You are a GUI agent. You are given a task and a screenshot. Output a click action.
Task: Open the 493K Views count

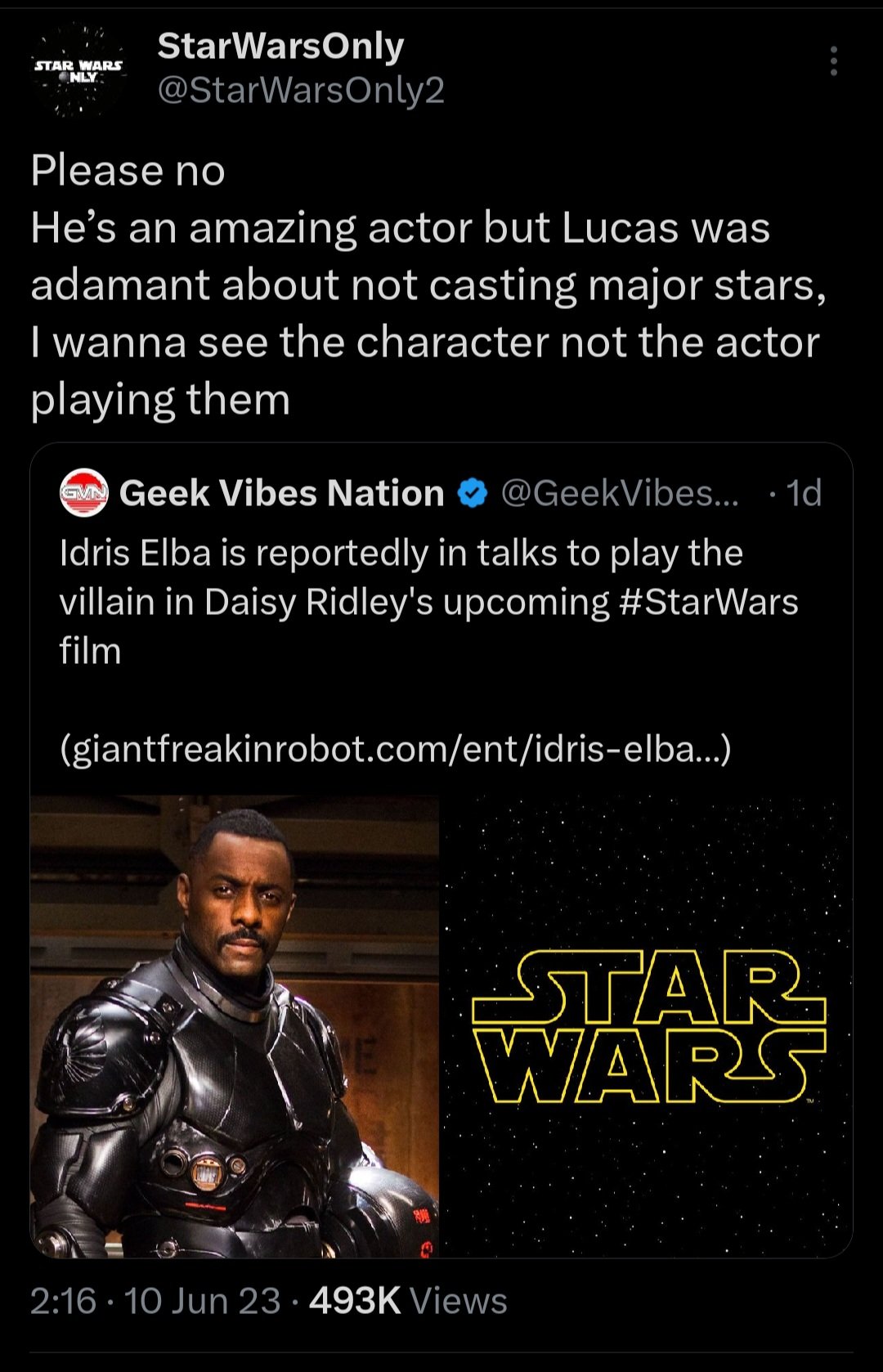(408, 1301)
